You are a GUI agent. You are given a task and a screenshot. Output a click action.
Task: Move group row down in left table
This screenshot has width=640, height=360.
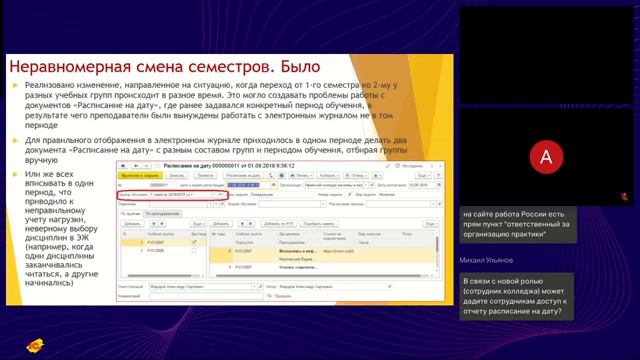pyautogui.click(x=162, y=224)
